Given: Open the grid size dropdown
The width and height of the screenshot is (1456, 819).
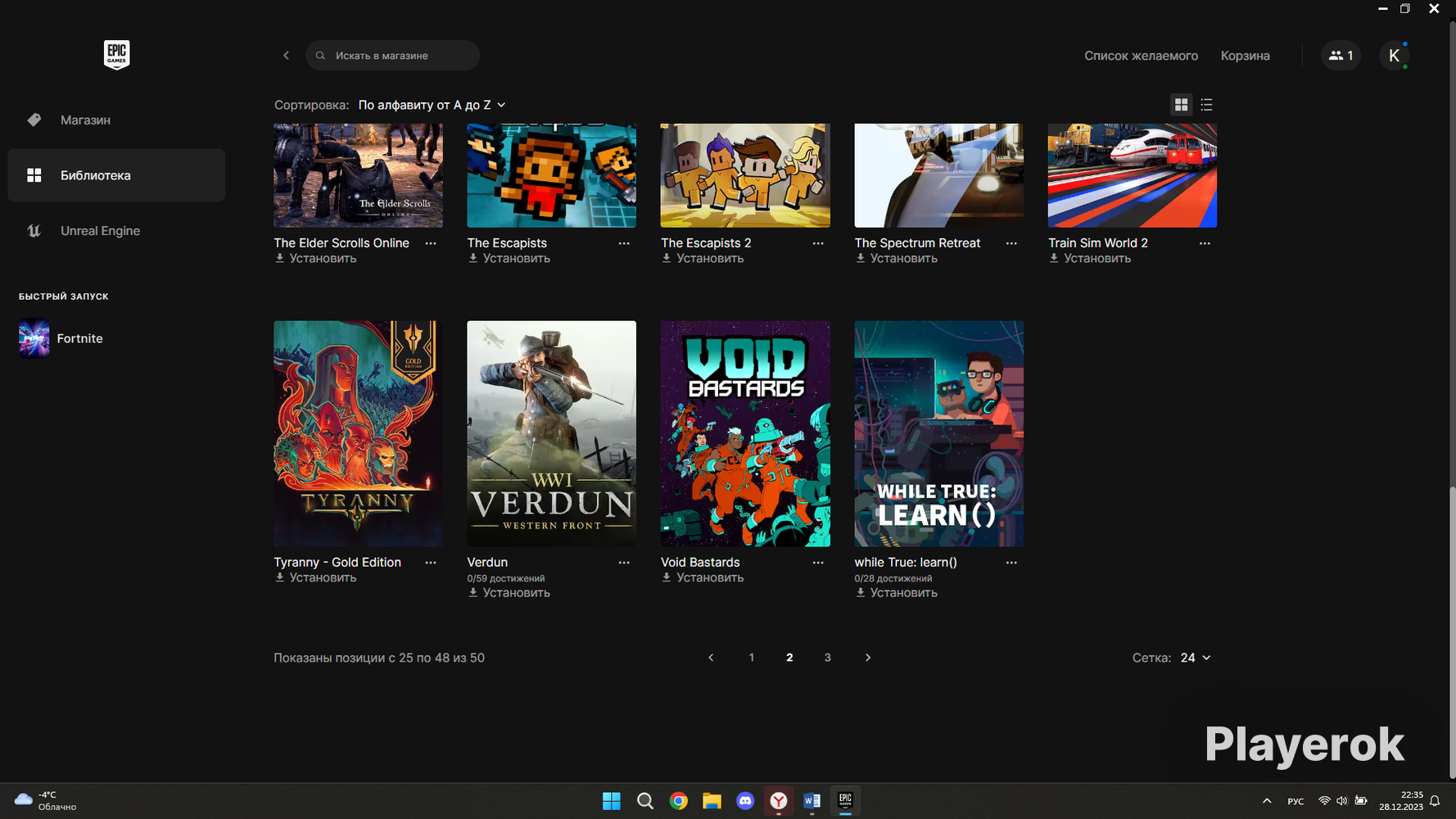Looking at the screenshot, I should pos(1196,658).
